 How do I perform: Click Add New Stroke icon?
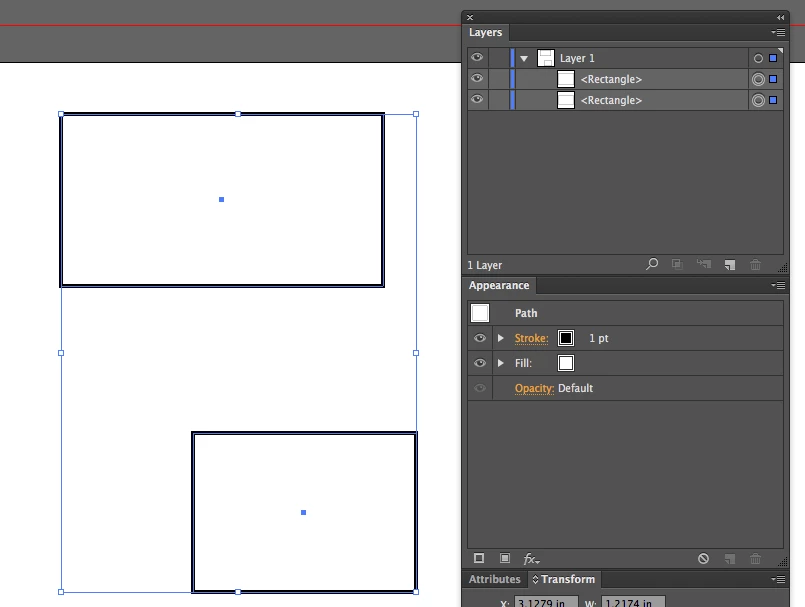coord(479,558)
